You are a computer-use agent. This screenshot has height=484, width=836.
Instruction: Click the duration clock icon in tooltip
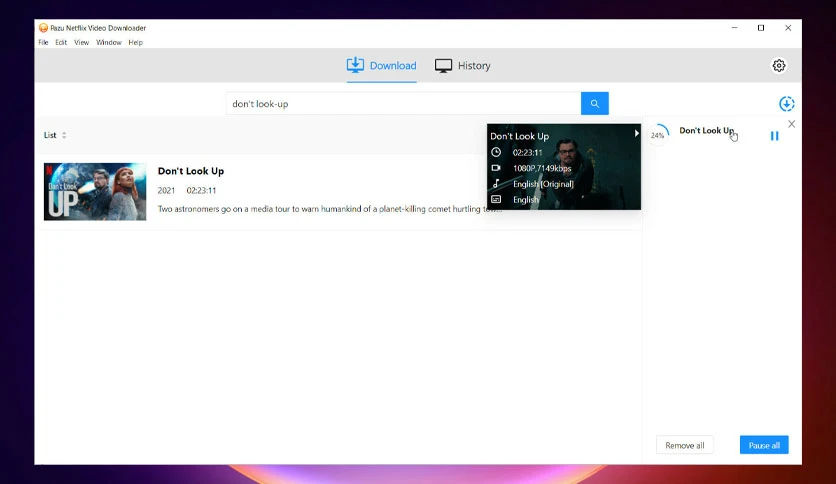(x=496, y=152)
